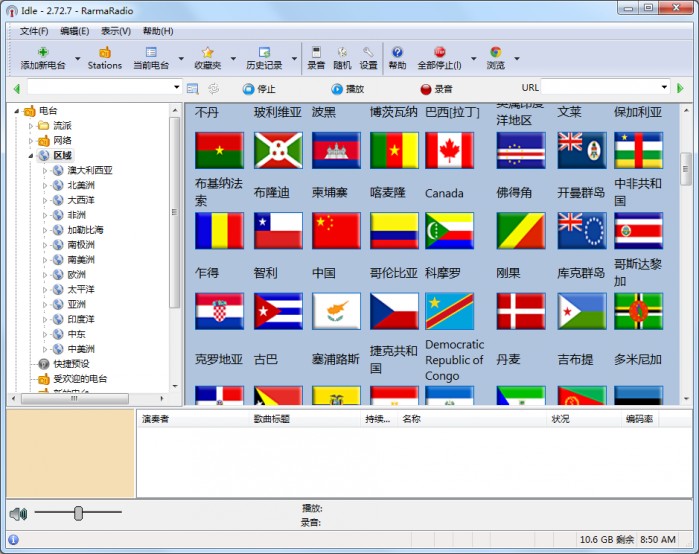Select the Democratic Republic of Congo flag

pyautogui.click(x=449, y=311)
